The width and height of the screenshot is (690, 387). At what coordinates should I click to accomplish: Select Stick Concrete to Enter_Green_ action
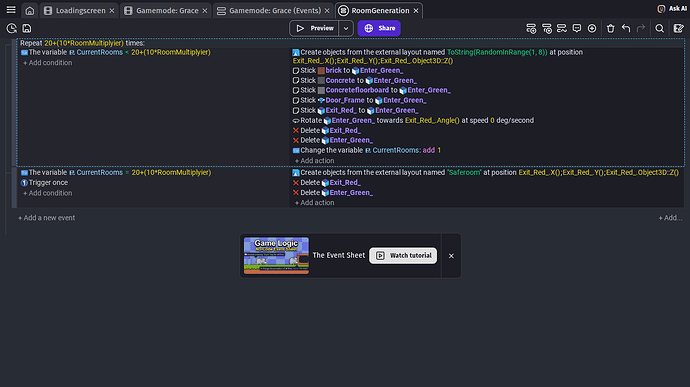[x=355, y=81]
